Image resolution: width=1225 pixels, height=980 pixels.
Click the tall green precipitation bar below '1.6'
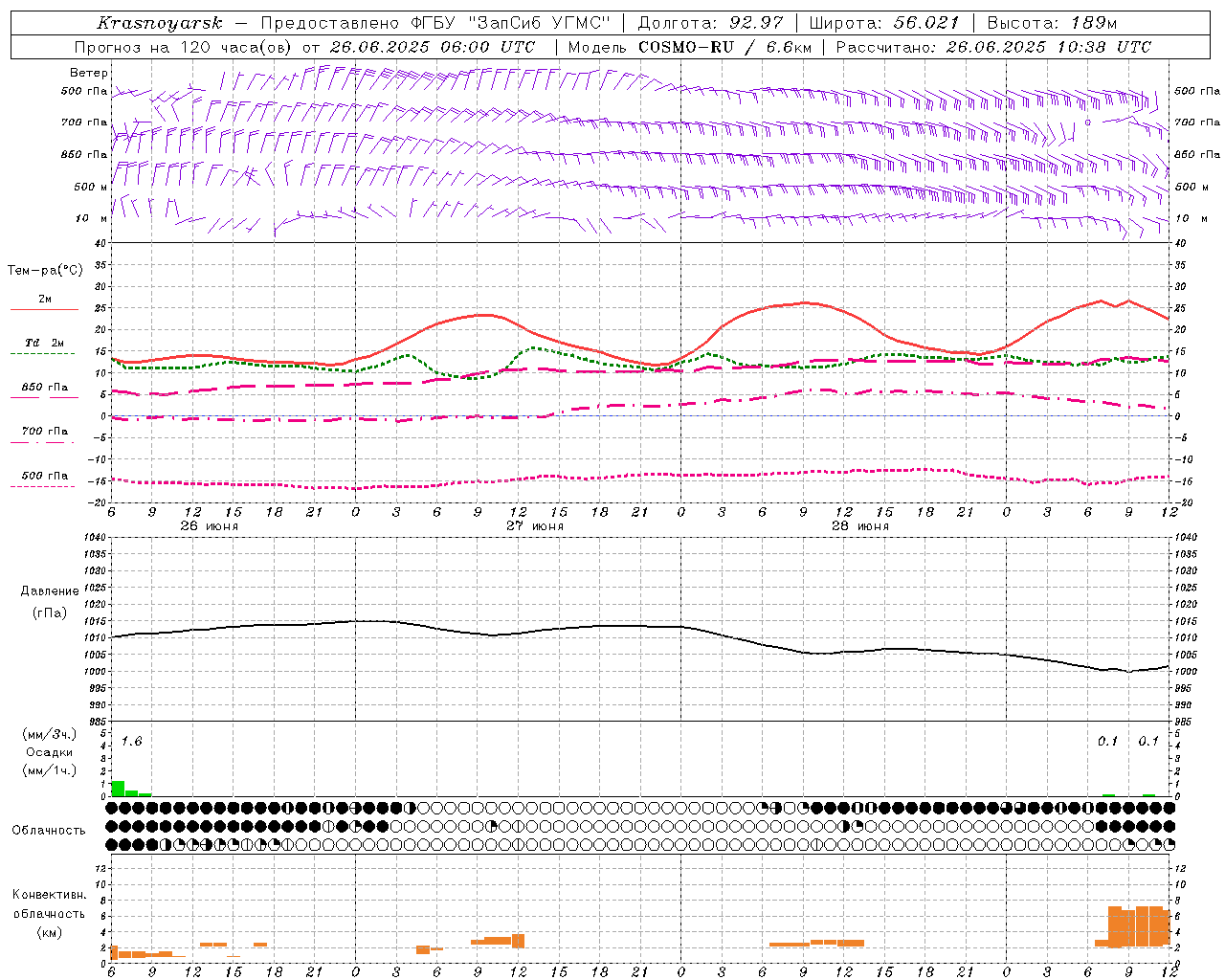118,789
